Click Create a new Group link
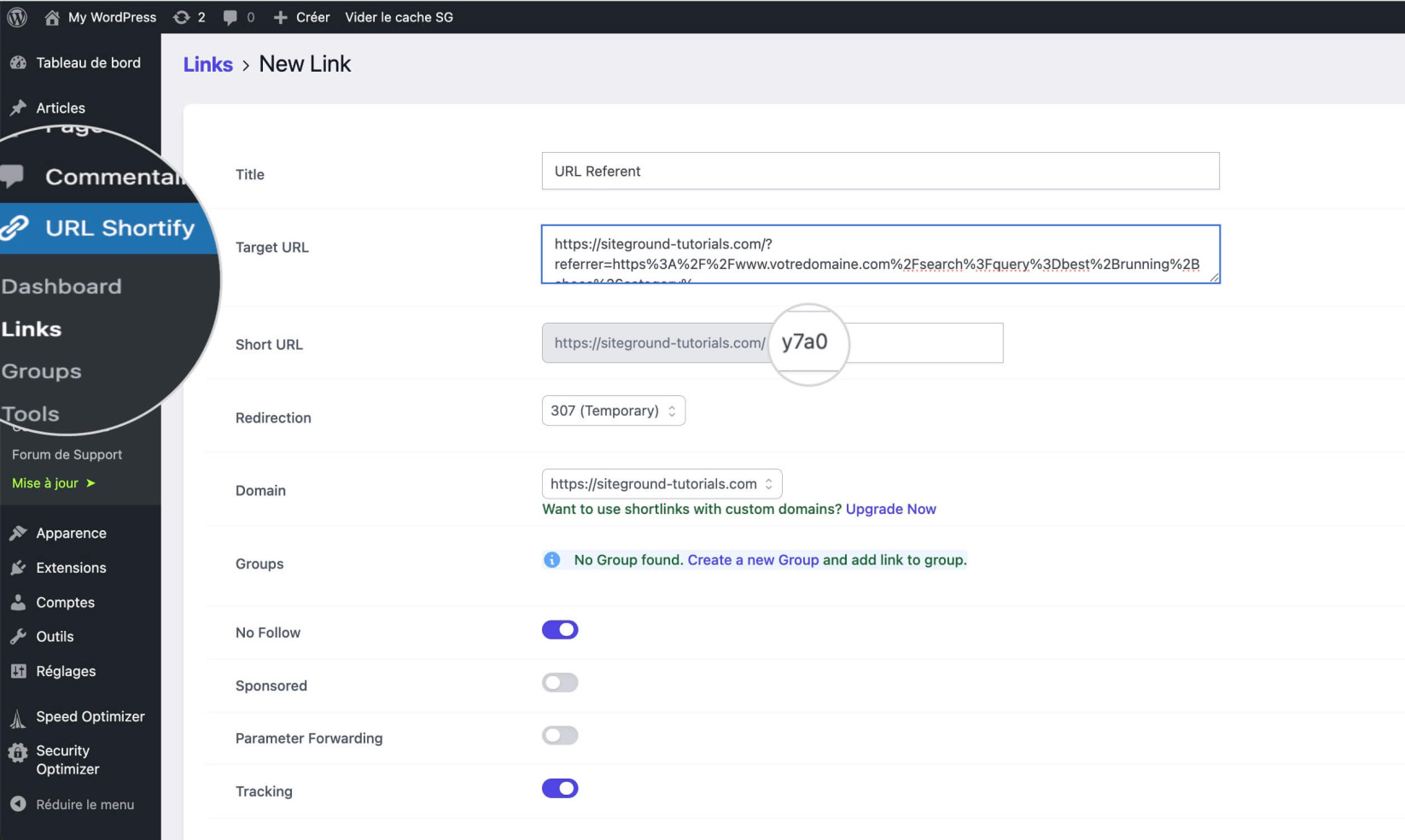Image resolution: width=1405 pixels, height=840 pixels. (x=753, y=560)
